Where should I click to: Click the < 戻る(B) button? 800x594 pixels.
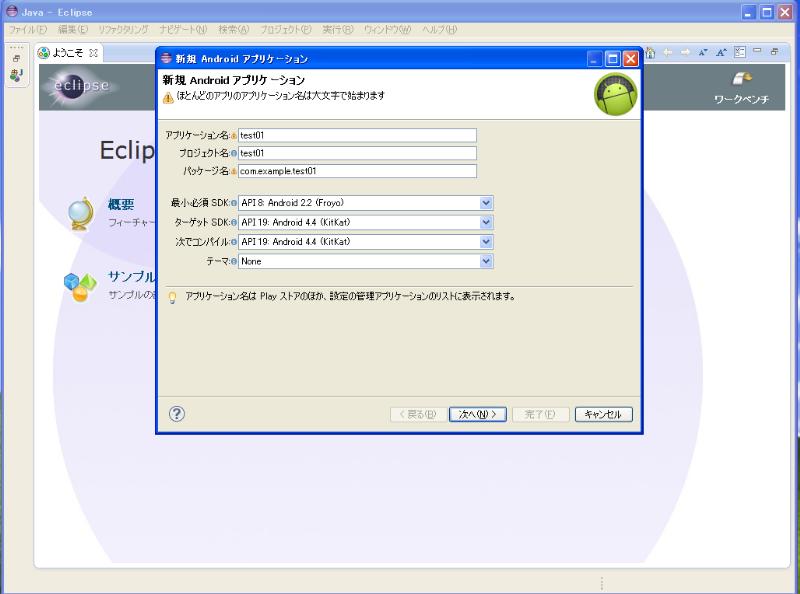[x=418, y=414]
